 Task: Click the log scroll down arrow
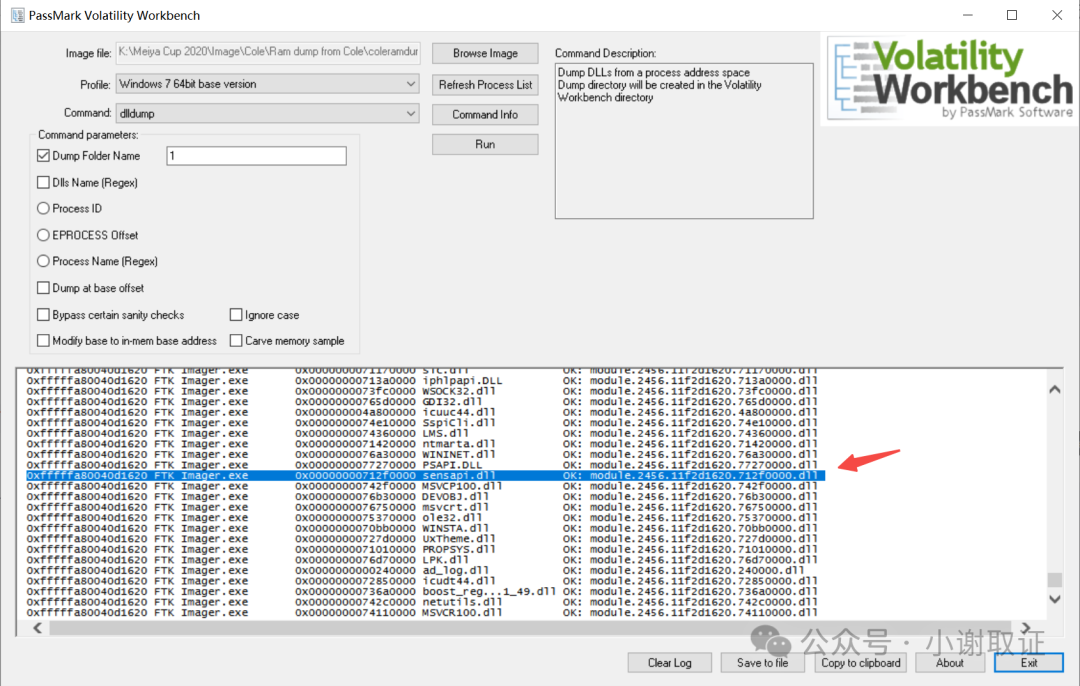(x=1055, y=599)
